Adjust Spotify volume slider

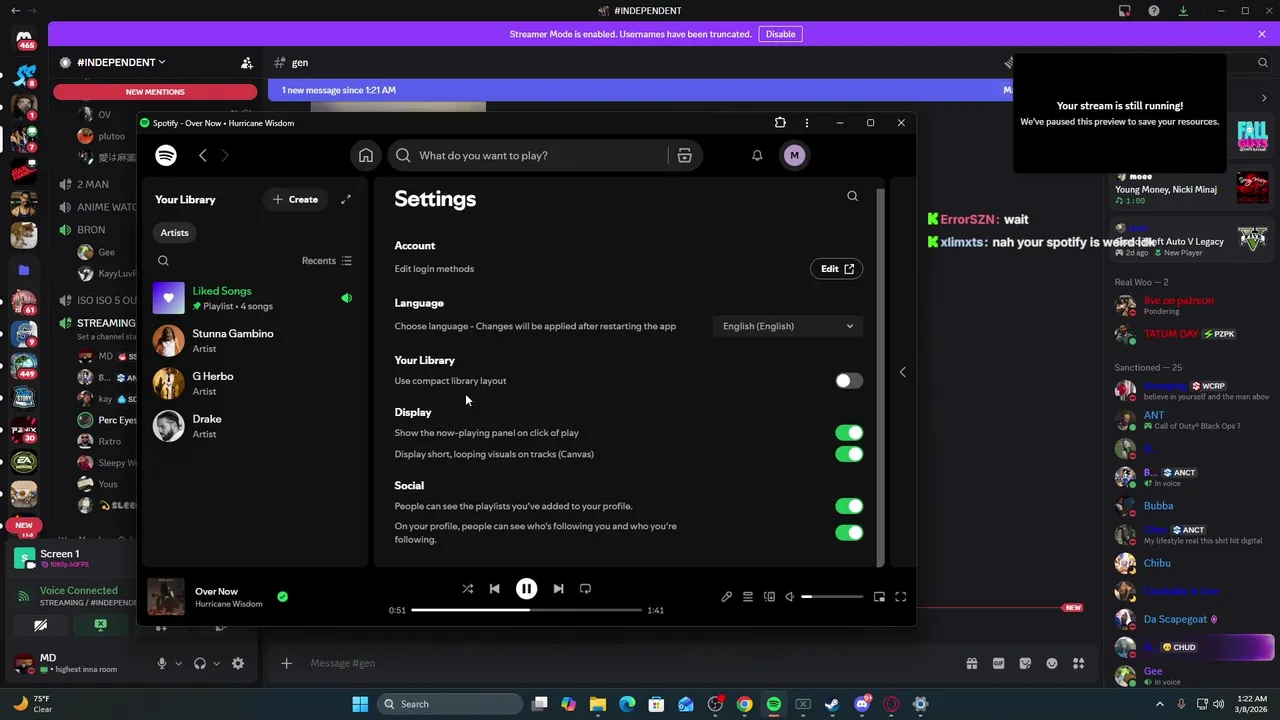832,597
